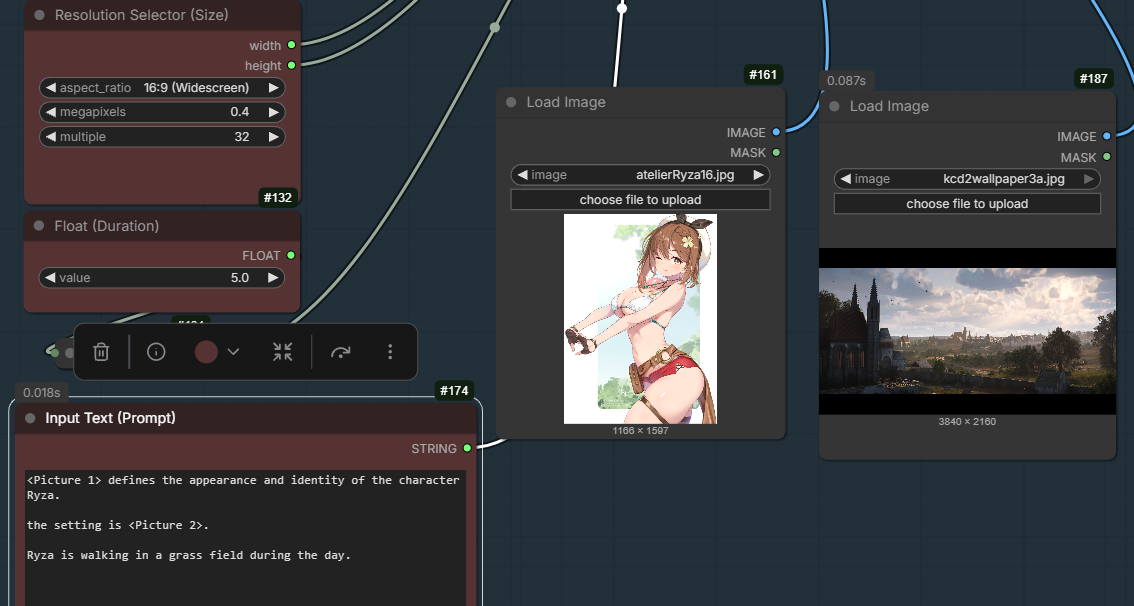Click the #161 node badge

(763, 74)
